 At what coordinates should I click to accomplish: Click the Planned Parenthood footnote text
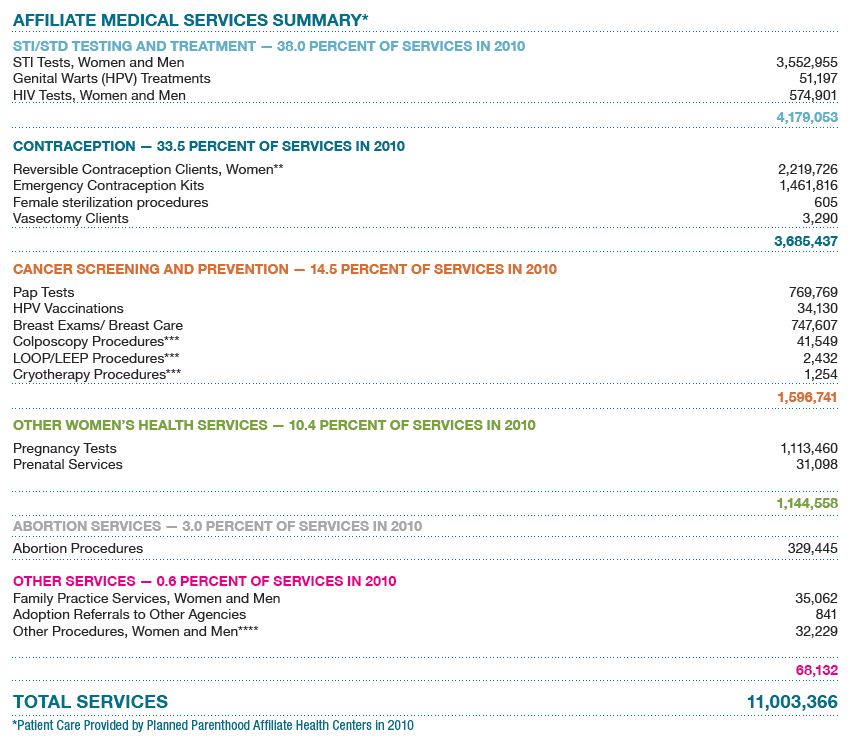212,725
